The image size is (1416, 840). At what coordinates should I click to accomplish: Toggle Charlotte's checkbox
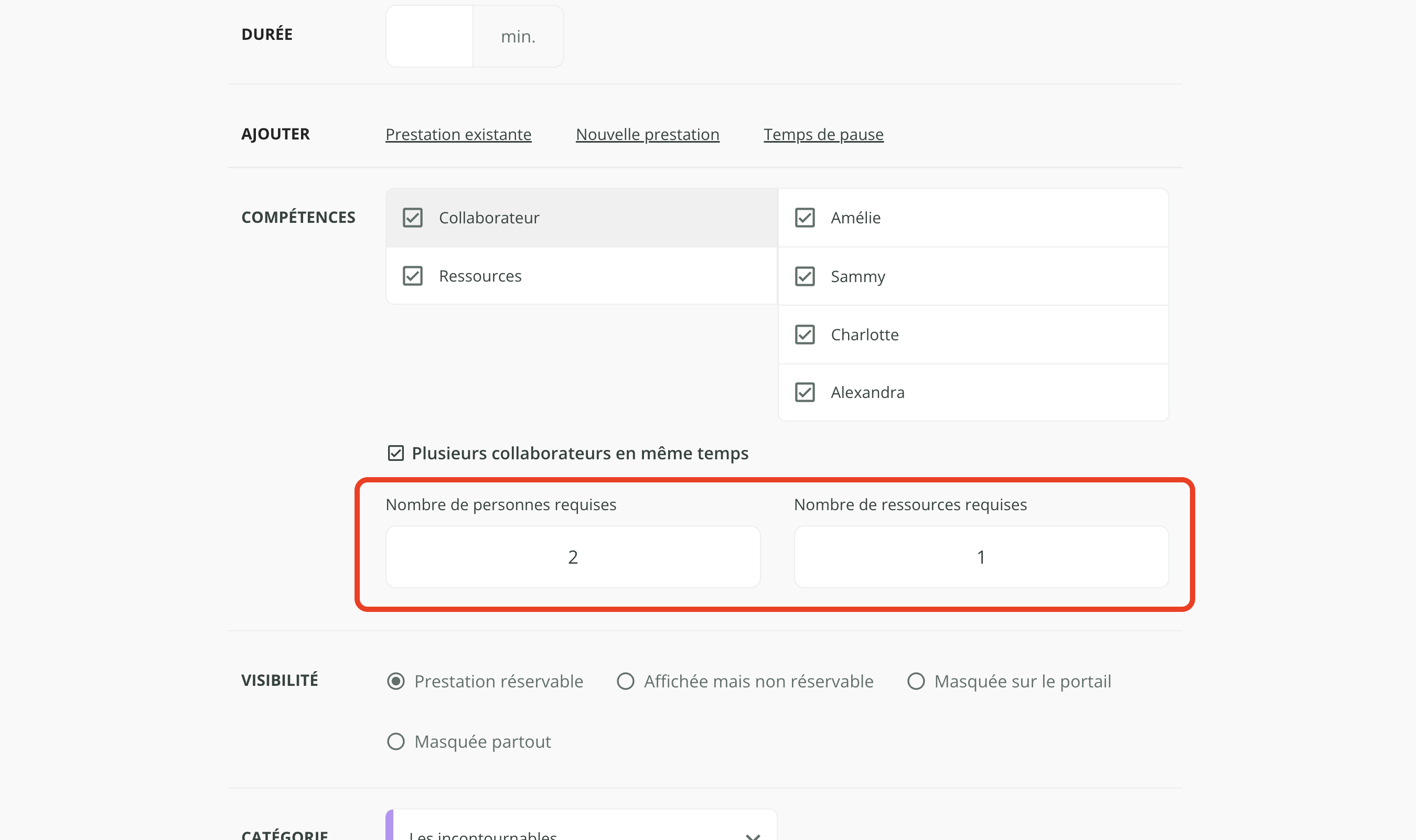coord(804,335)
